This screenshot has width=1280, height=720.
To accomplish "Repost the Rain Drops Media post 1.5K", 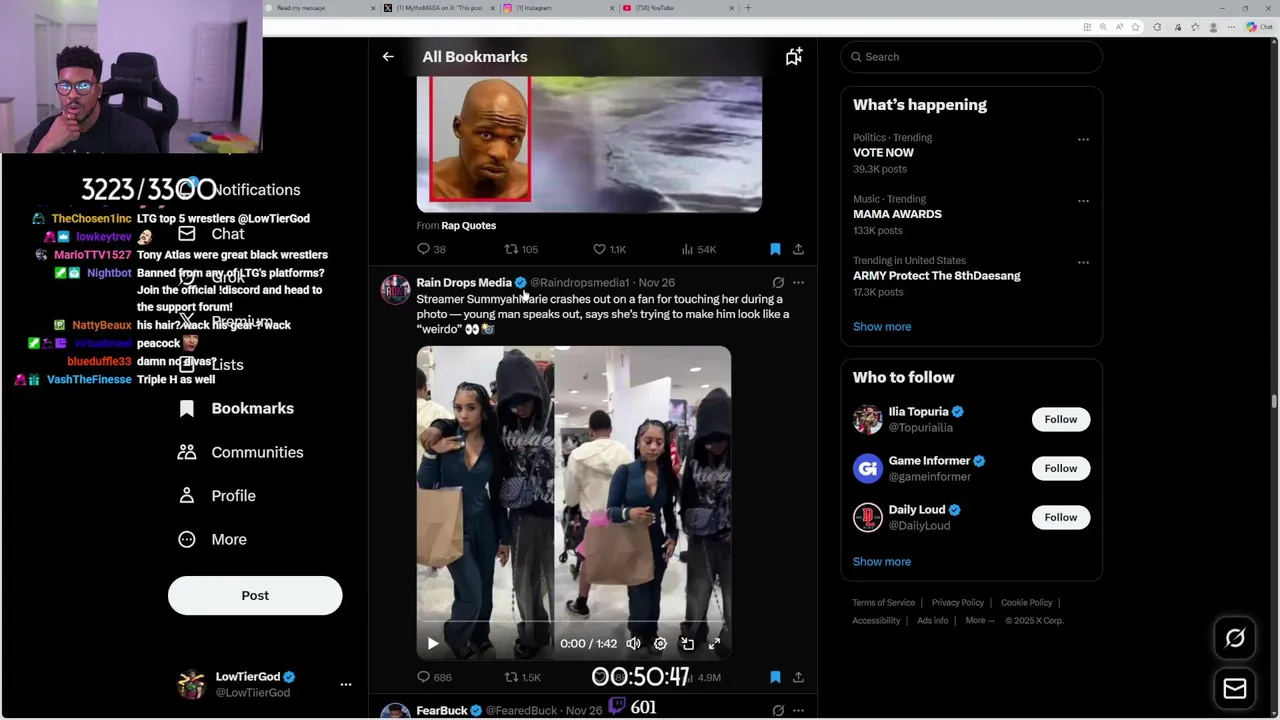I will (x=522, y=677).
